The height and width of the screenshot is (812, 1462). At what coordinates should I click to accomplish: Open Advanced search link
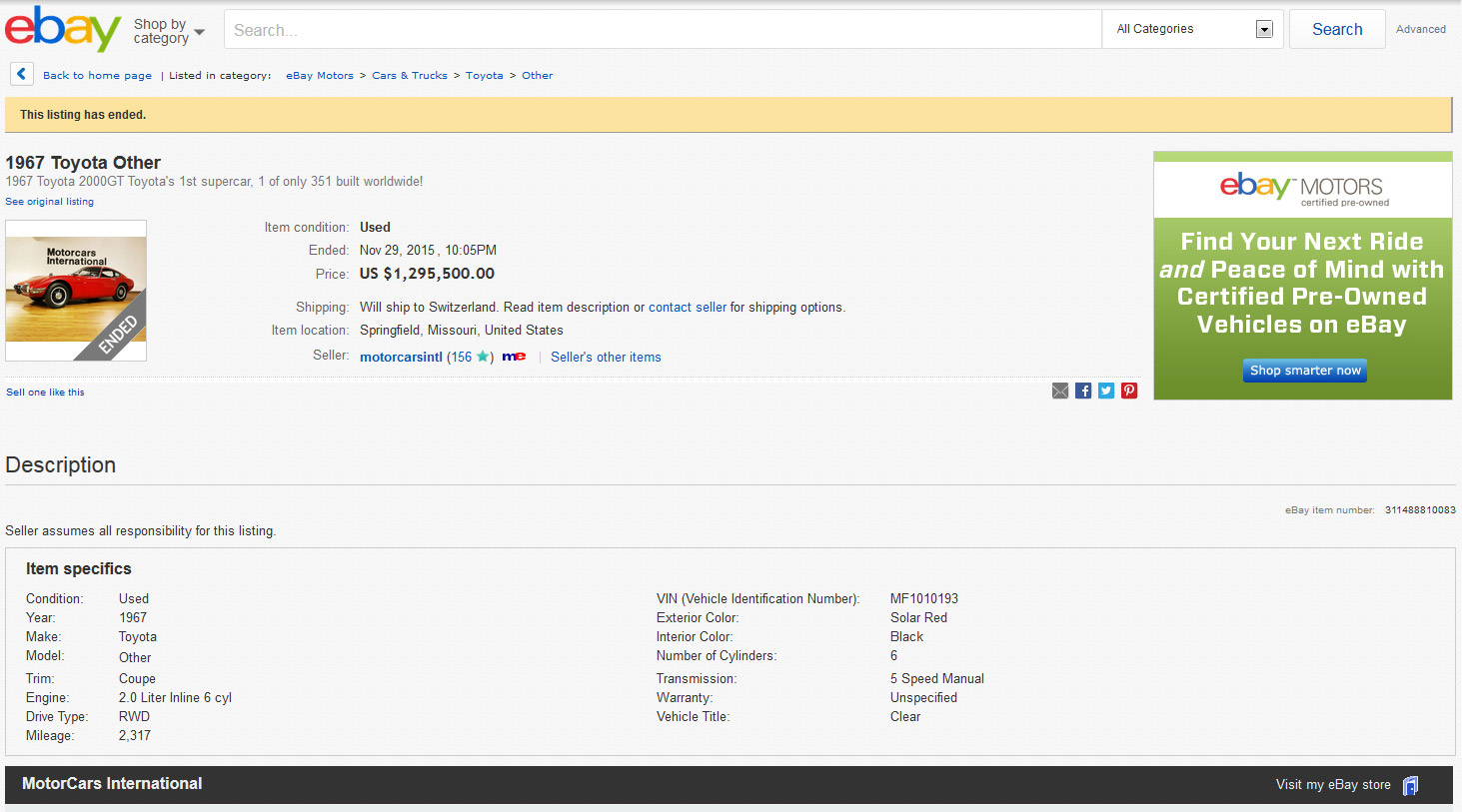coord(1421,29)
